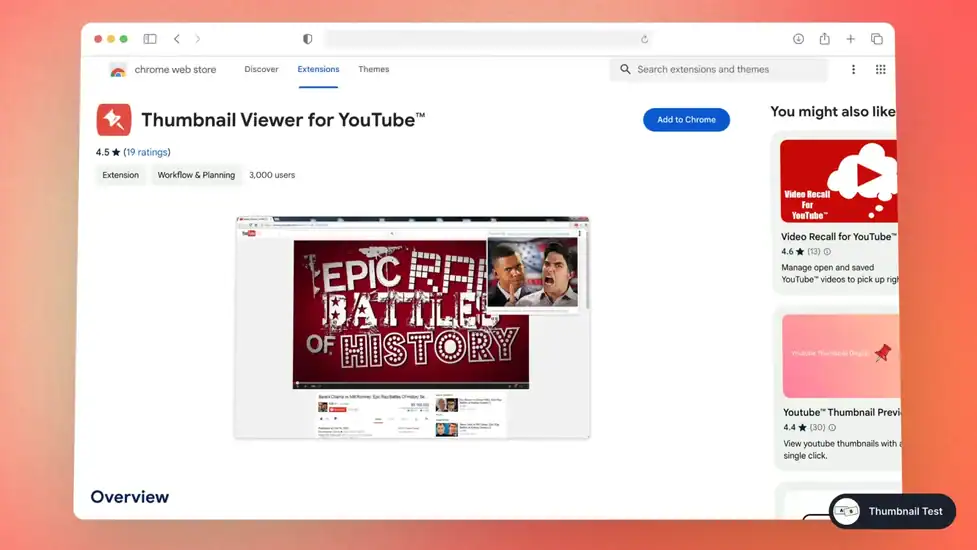
Task: Open Video Recall for YouTube thumbnail
Action: coord(838,181)
